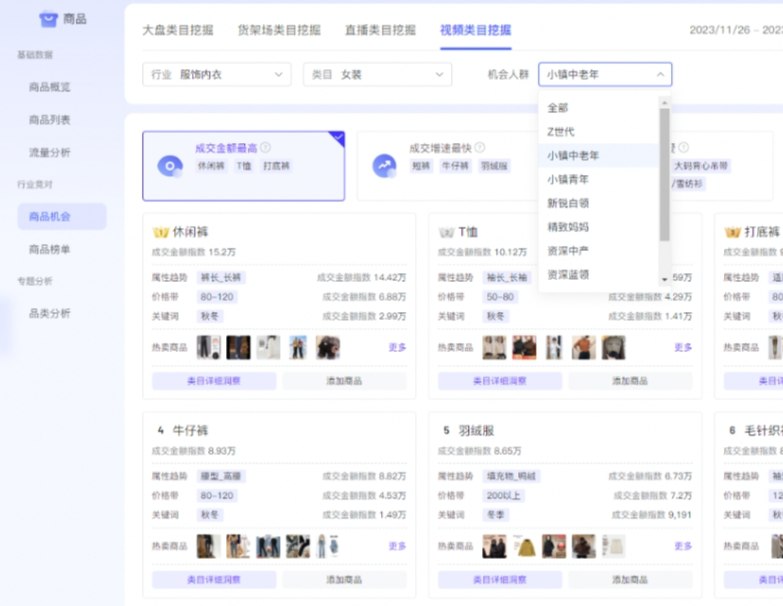Image resolution: width=783 pixels, height=606 pixels.
Task: Collapse the 机会人群 小镇中老年 dropdown
Action: pos(604,75)
